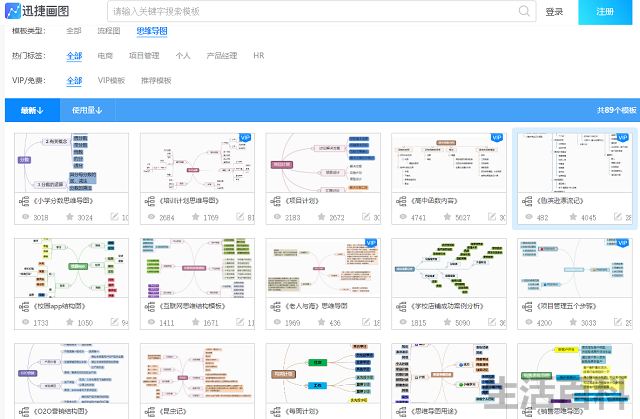Filter by 项目管理 tag
The image size is (640, 419).
click(144, 55)
